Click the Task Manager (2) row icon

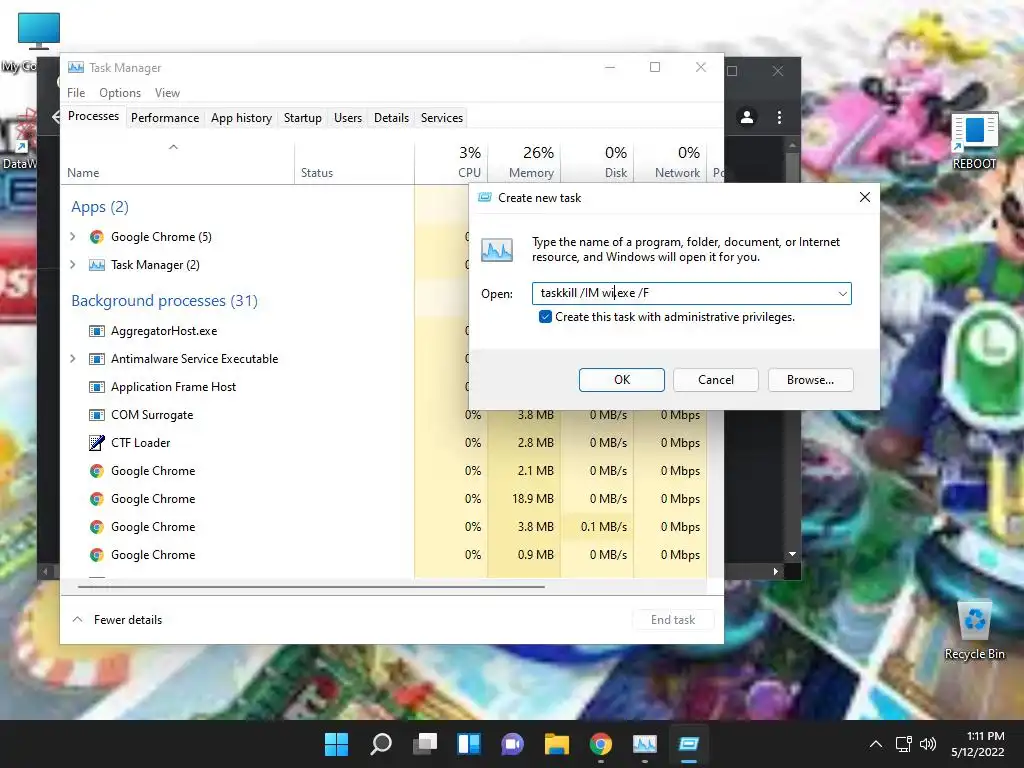[97, 265]
